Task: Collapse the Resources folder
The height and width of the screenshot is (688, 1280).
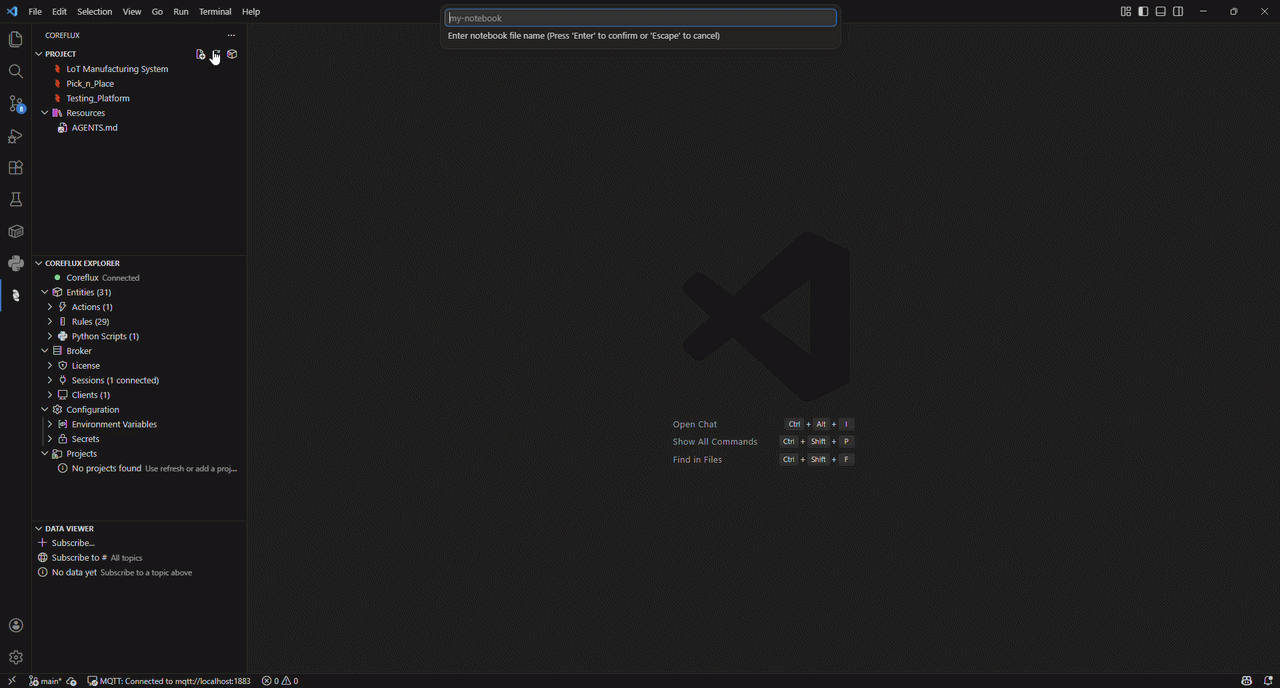Action: tap(44, 112)
